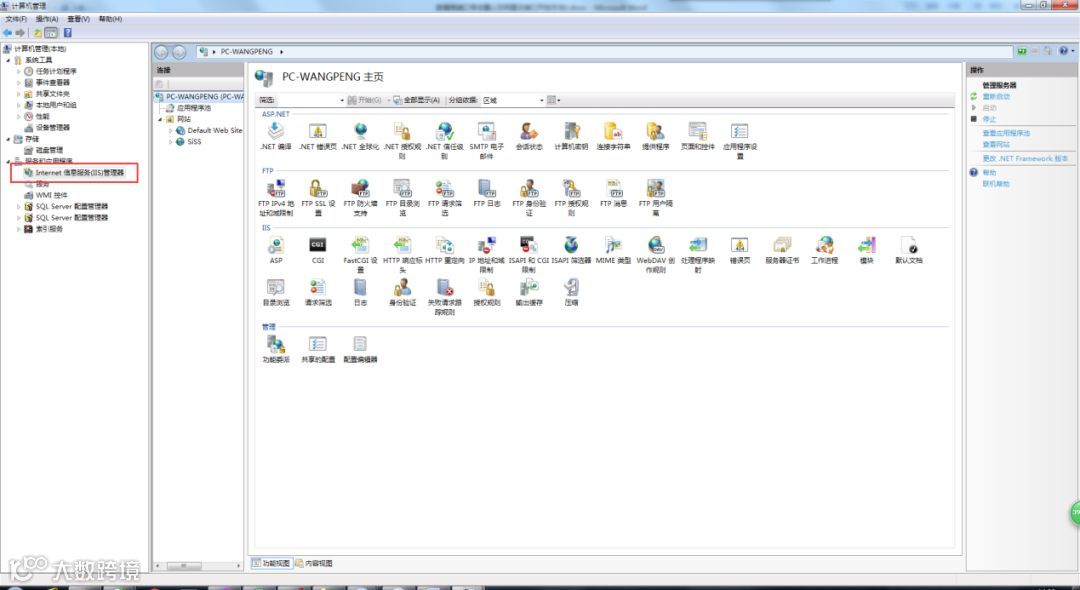
Task: Expand the 事件查看器 tree node
Action: [19, 82]
